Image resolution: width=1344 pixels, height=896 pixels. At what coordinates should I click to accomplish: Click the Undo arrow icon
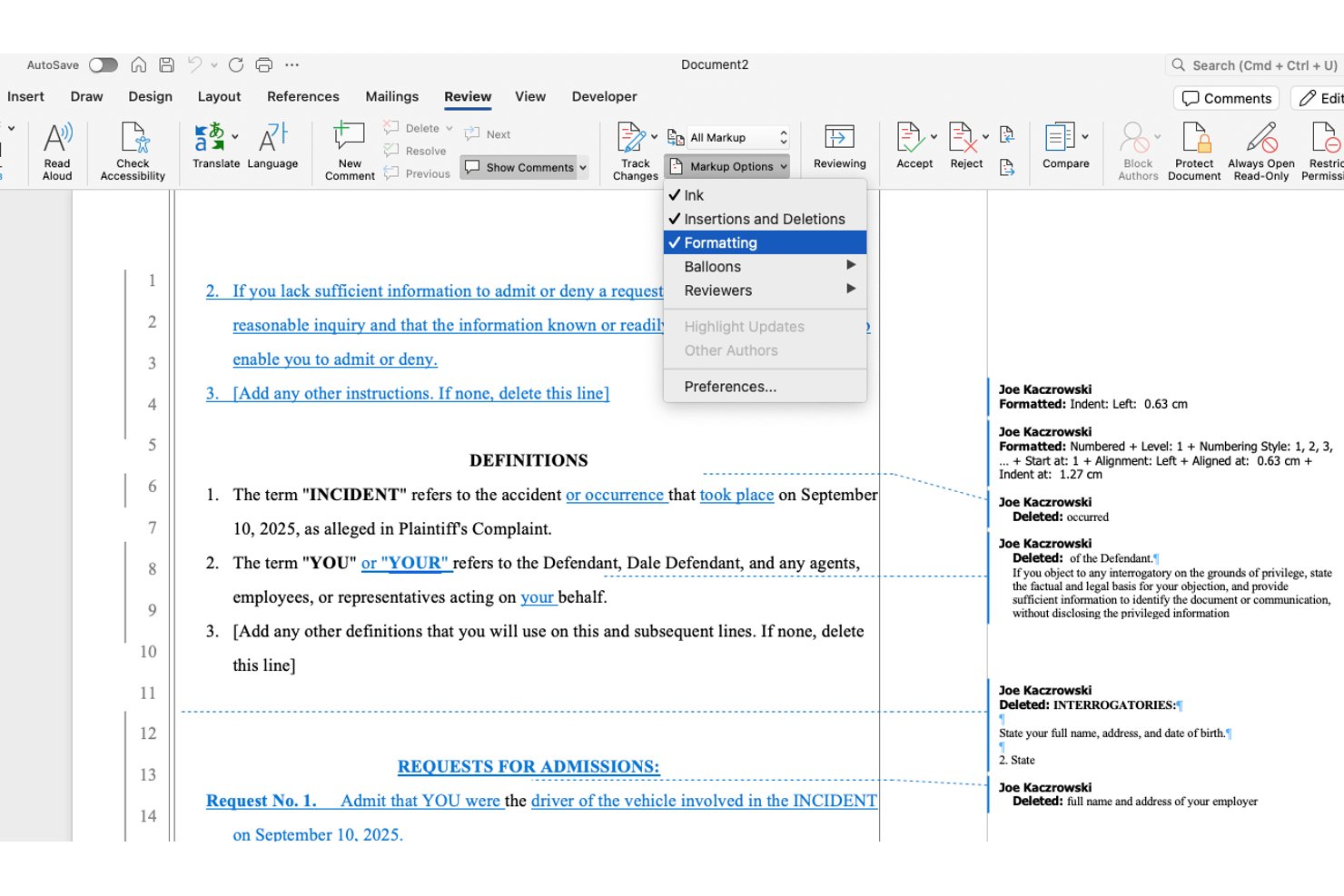[x=194, y=64]
